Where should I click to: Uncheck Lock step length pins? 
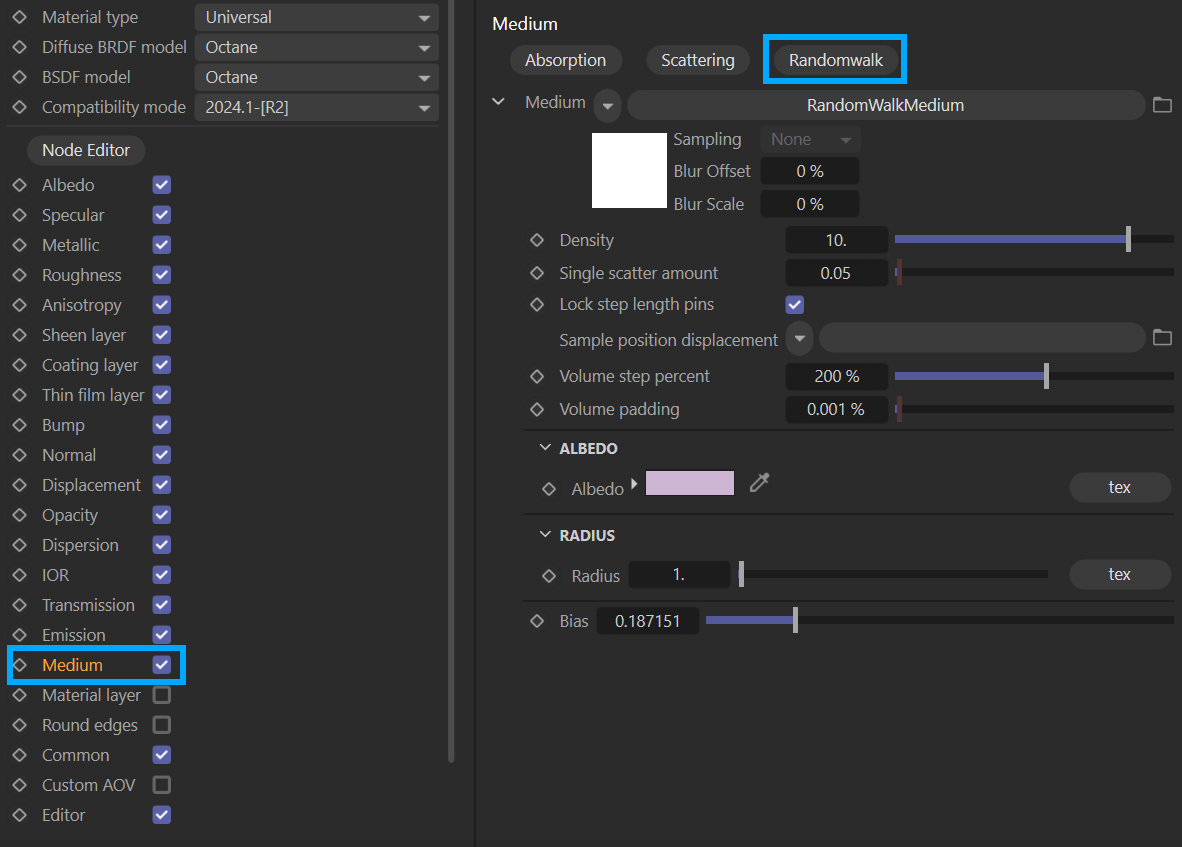[795, 304]
